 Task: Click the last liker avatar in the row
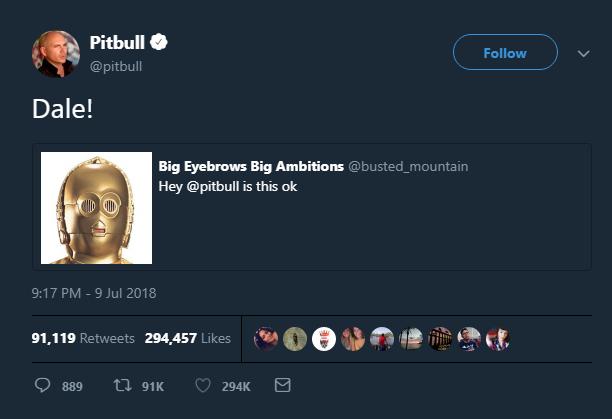tap(497, 339)
